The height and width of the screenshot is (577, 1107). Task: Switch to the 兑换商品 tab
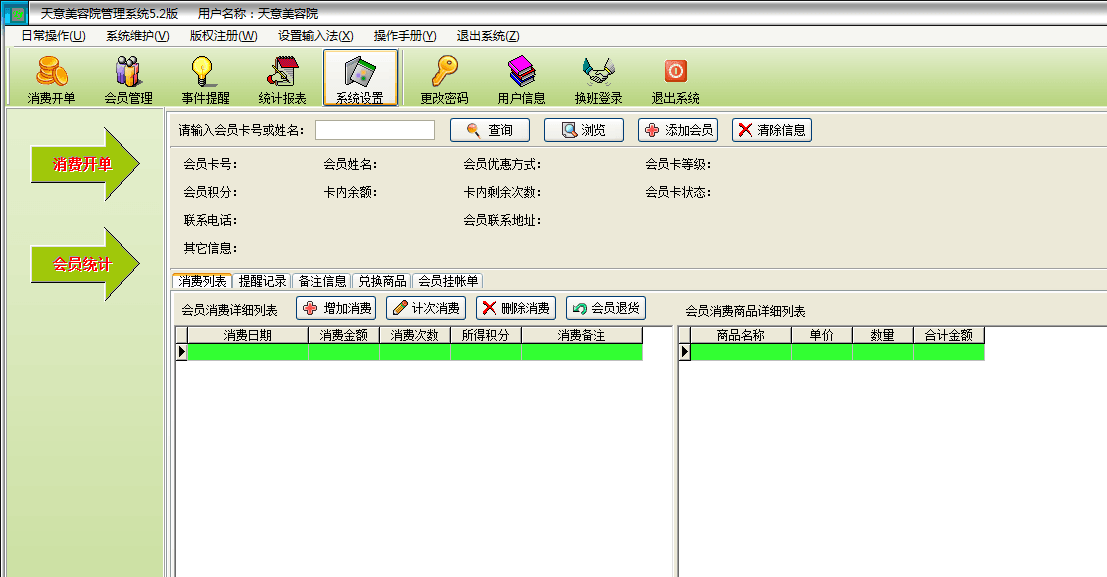point(382,281)
